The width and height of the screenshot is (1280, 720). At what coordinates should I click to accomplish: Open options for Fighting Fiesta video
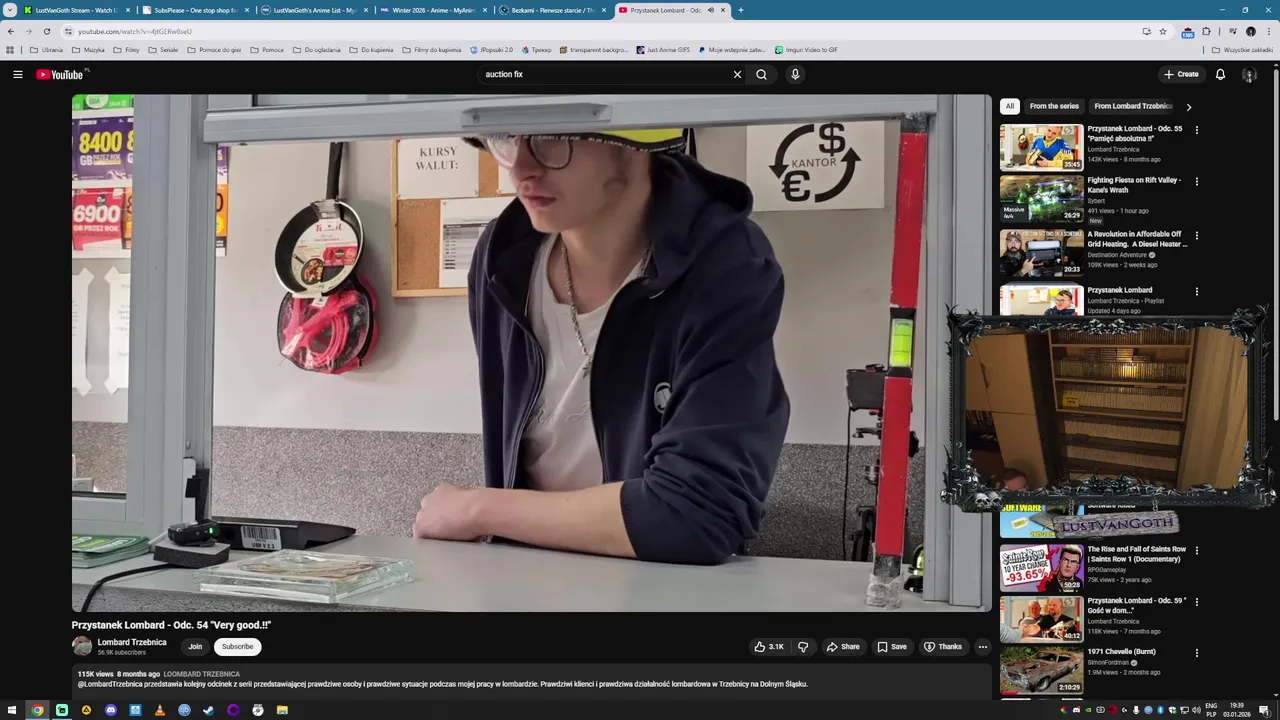point(1196,182)
